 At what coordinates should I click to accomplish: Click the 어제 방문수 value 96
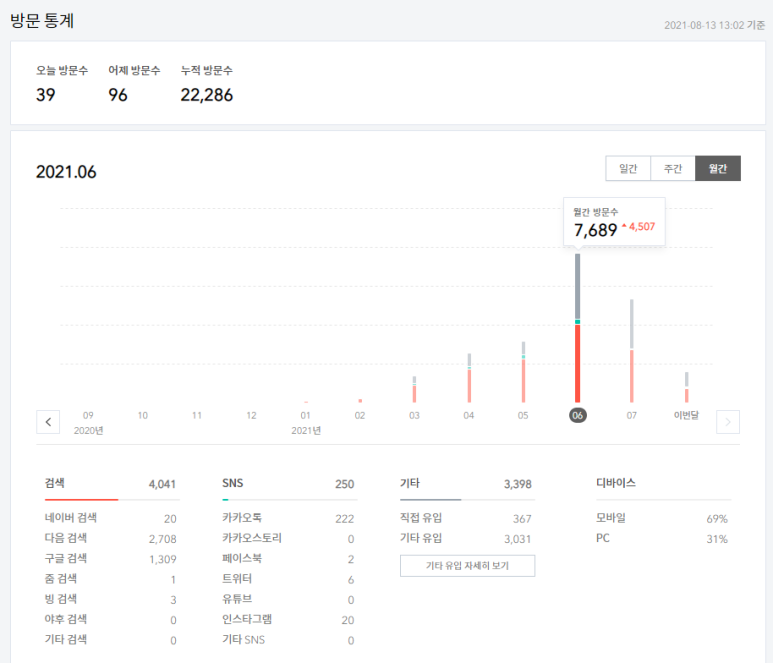click(x=118, y=95)
